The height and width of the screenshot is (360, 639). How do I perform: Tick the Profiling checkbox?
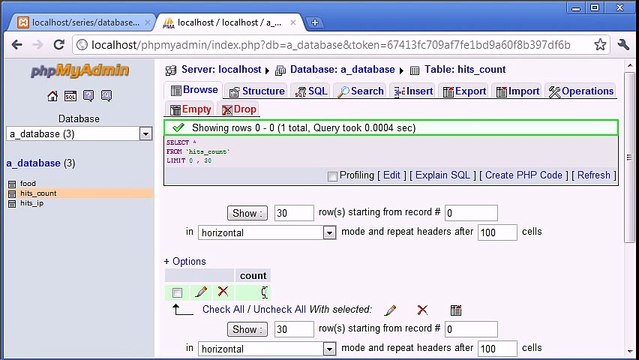click(333, 176)
